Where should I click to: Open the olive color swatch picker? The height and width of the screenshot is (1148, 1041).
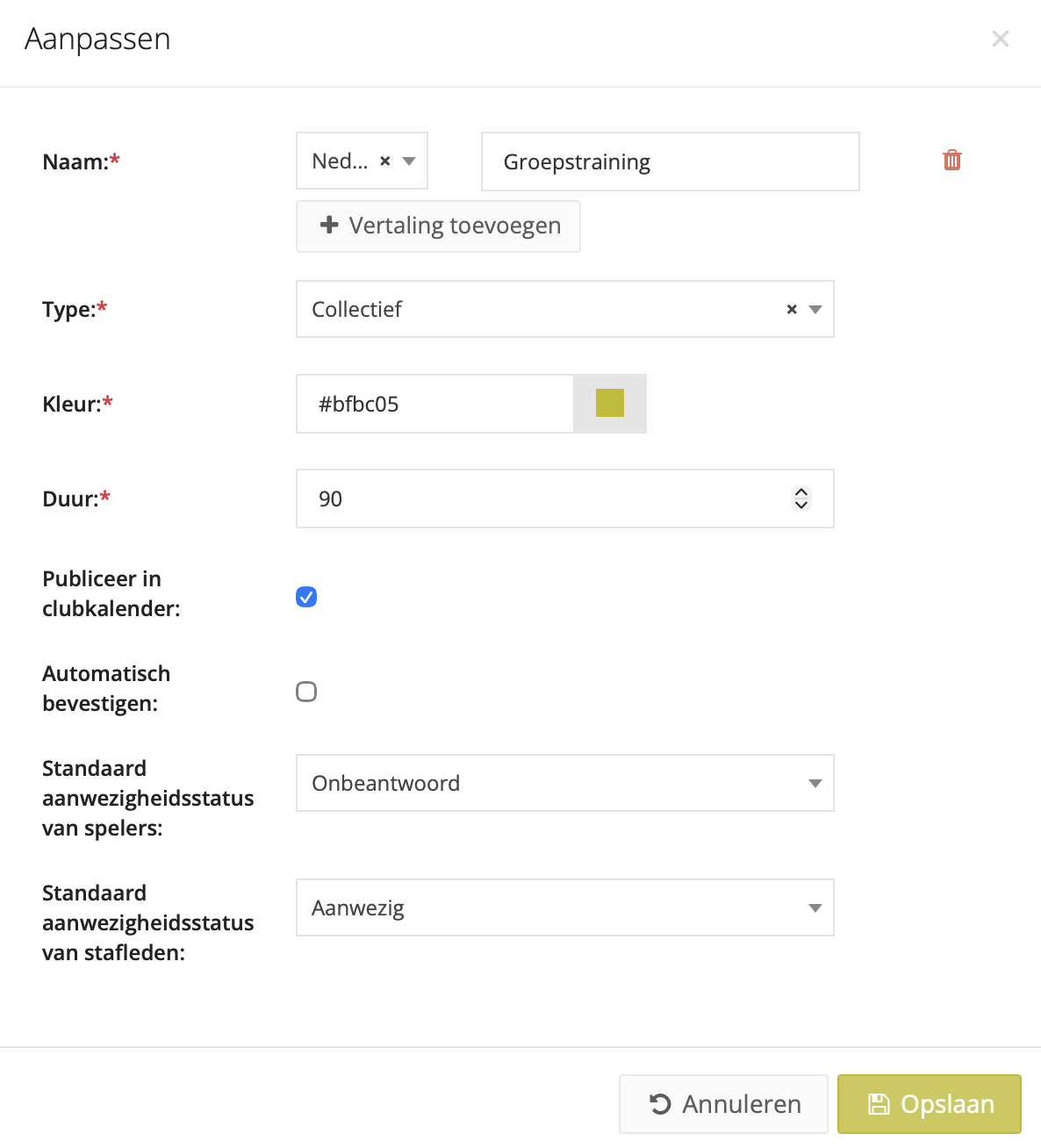tap(610, 404)
